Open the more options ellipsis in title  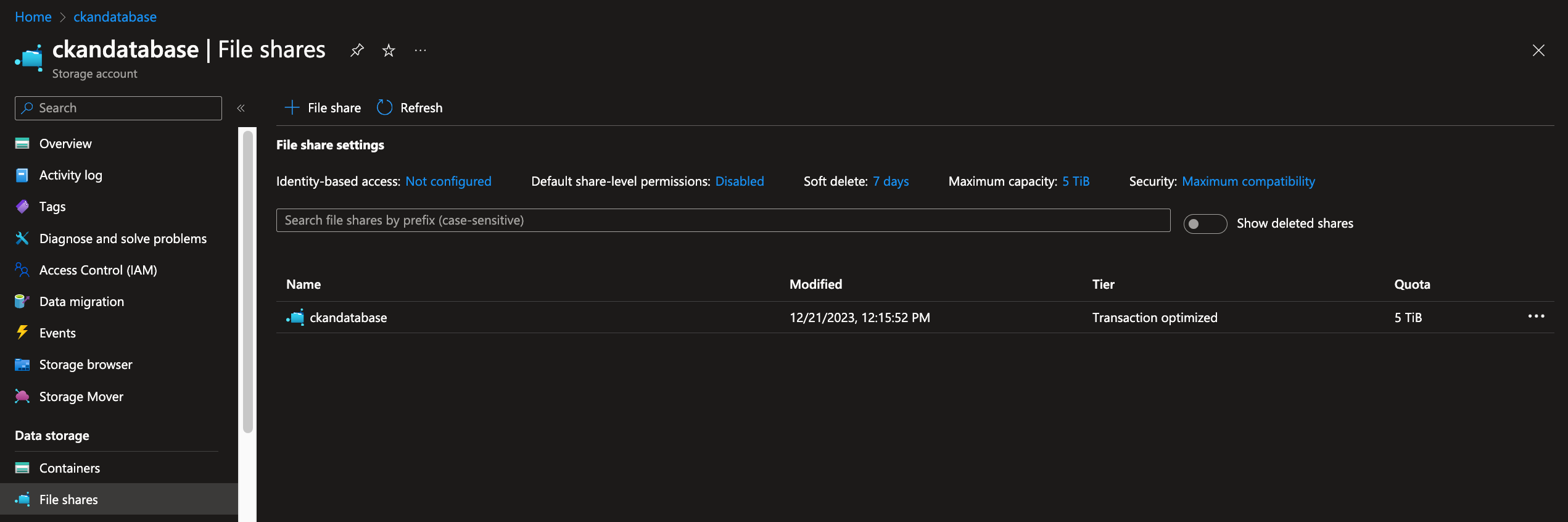[420, 50]
